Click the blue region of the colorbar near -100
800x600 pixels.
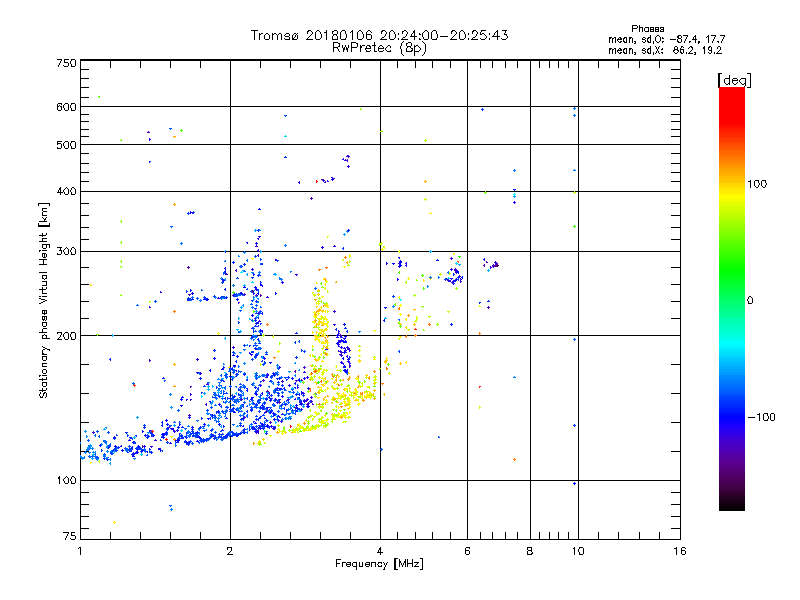tap(732, 416)
